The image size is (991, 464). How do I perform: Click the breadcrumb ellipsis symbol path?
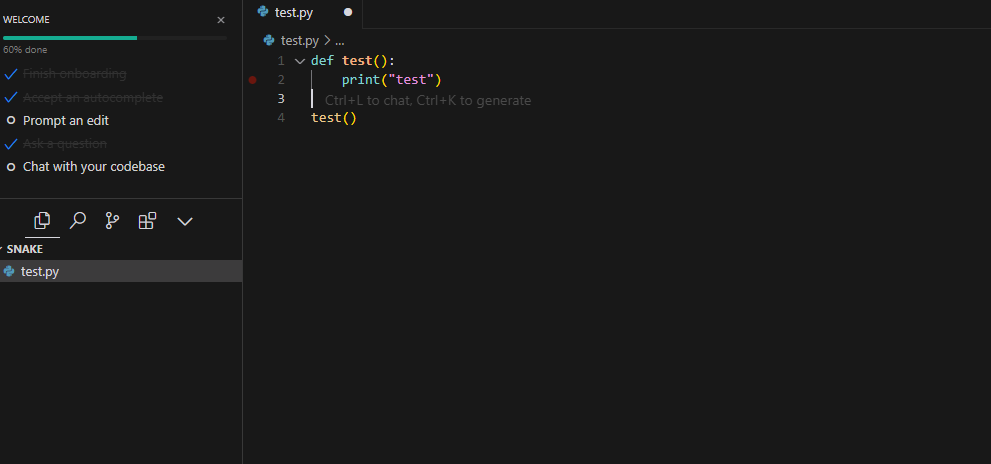click(340, 41)
